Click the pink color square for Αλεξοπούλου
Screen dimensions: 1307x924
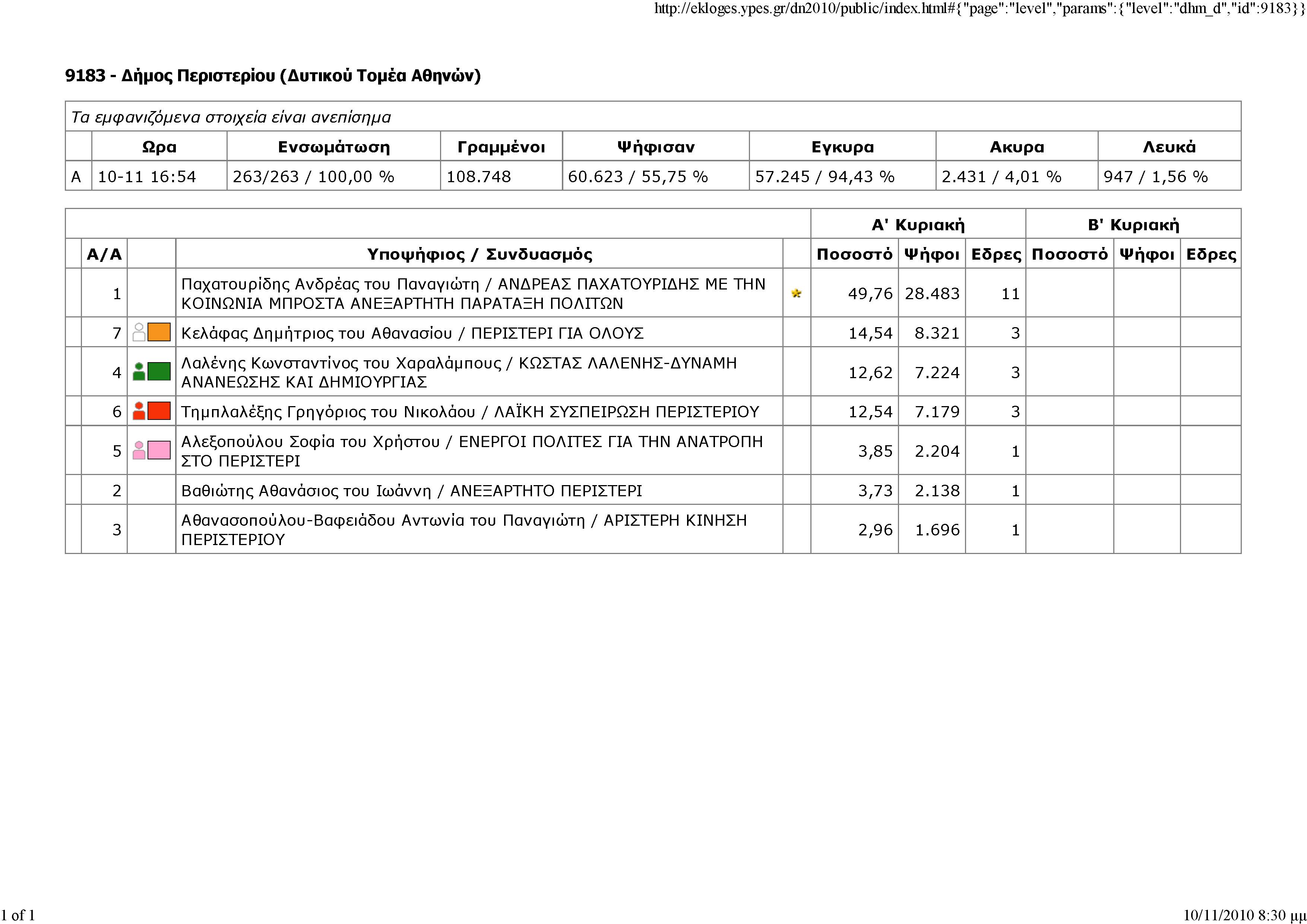[x=159, y=450]
